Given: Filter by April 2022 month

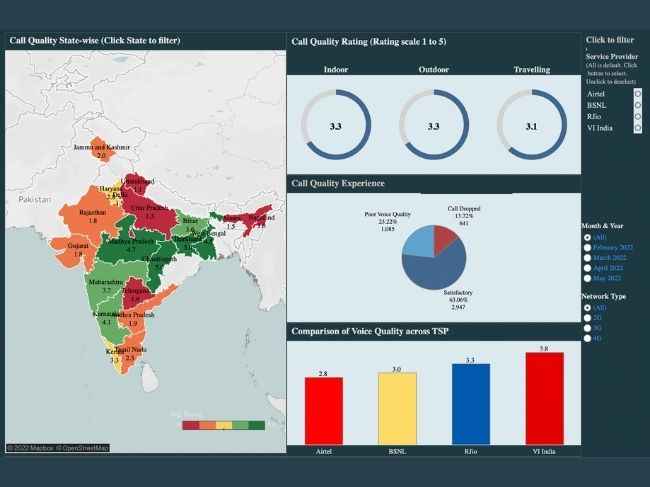Looking at the screenshot, I should (587, 268).
